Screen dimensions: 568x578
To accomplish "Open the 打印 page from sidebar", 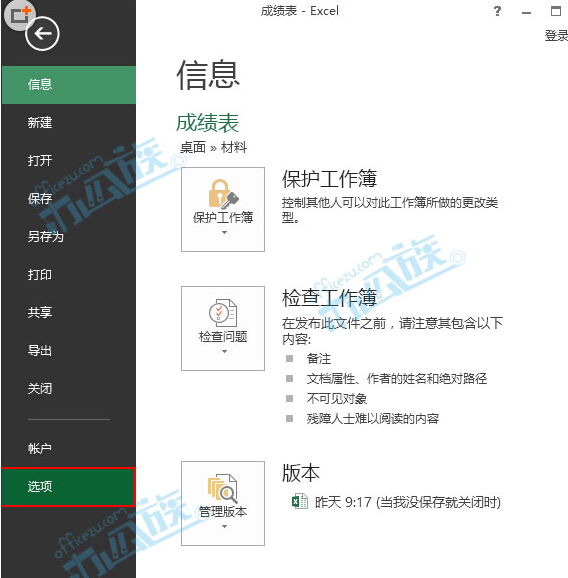I will (x=69, y=275).
